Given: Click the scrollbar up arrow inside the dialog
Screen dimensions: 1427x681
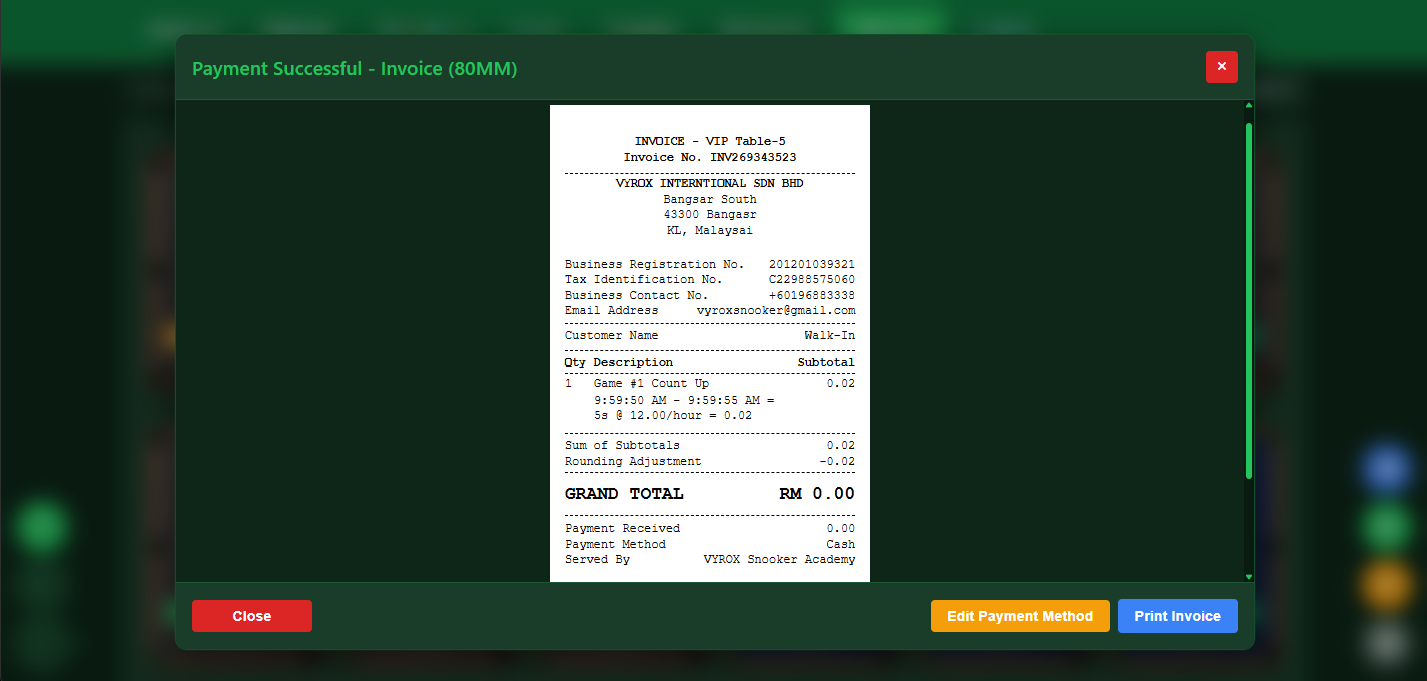Looking at the screenshot, I should click(1247, 103).
